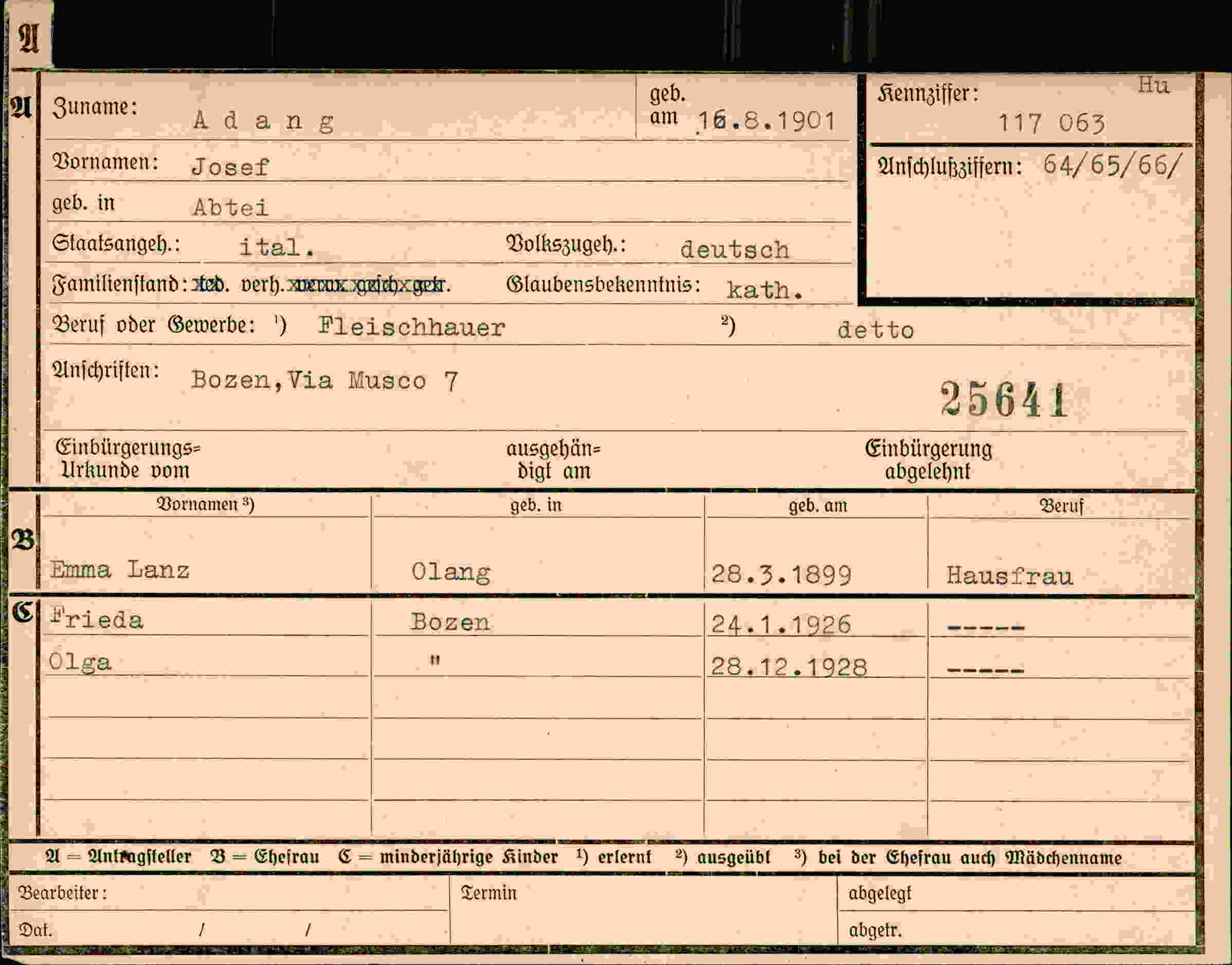Select wife's birth date 28.3.1899
The height and width of the screenshot is (965, 1232).
(x=781, y=575)
